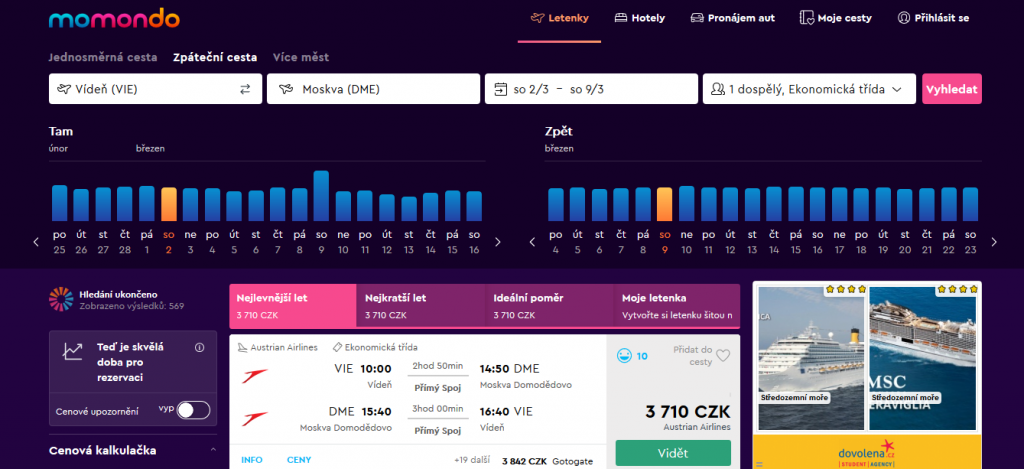The width and height of the screenshot is (1024, 469).
Task: Click the green Vidět button
Action: click(672, 453)
